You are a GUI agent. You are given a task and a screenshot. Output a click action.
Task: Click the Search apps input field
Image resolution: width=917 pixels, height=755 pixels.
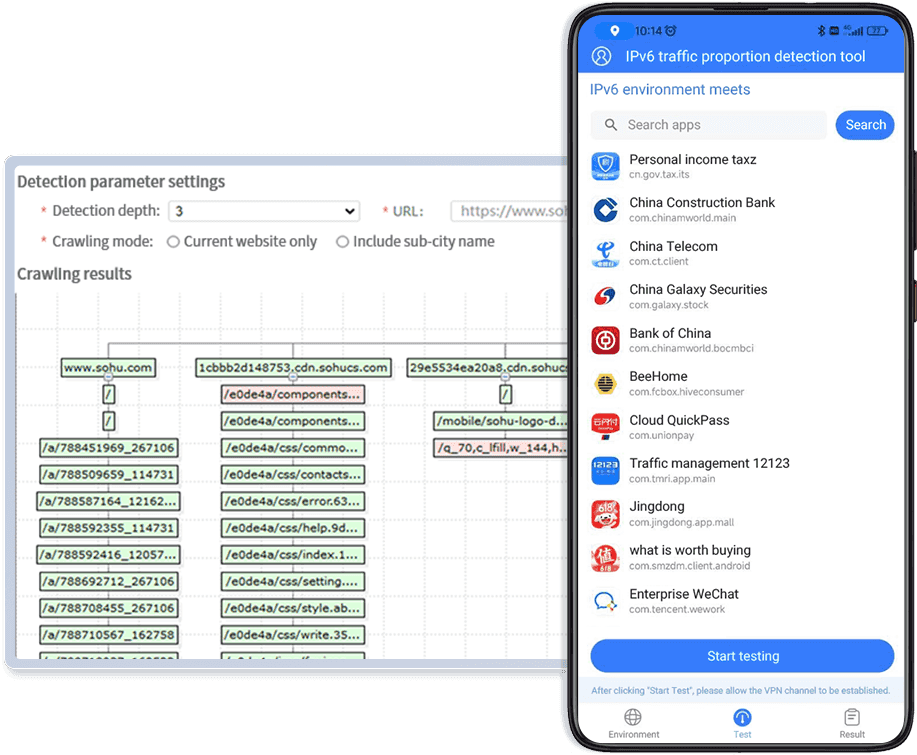pos(710,125)
